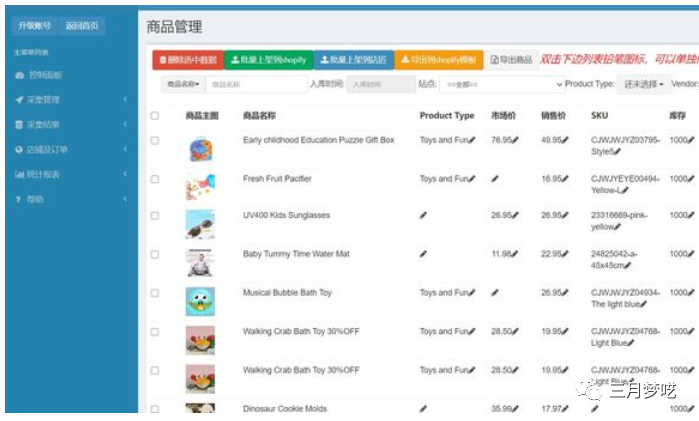
Task: Open the 商品名称 search-field type dropdown
Action: [x=183, y=85]
